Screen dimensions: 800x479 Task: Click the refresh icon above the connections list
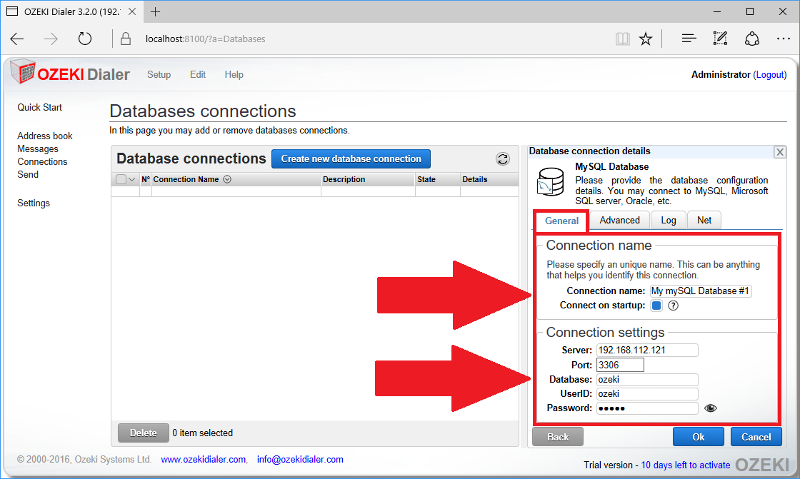click(503, 159)
